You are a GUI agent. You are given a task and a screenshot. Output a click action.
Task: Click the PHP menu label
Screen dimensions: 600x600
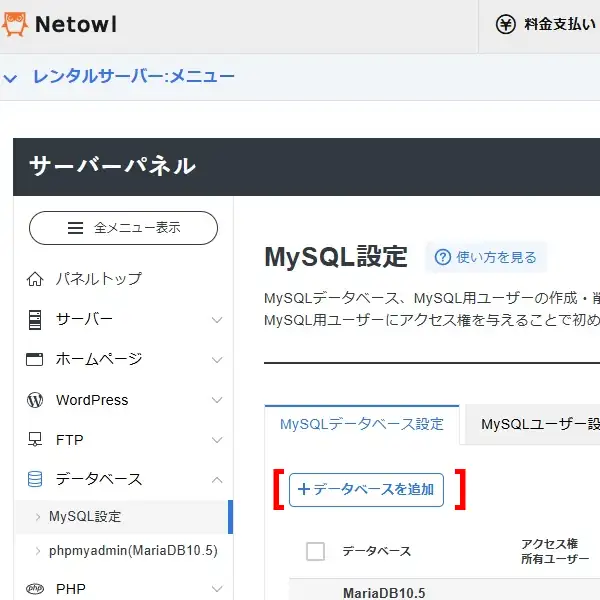point(70,589)
